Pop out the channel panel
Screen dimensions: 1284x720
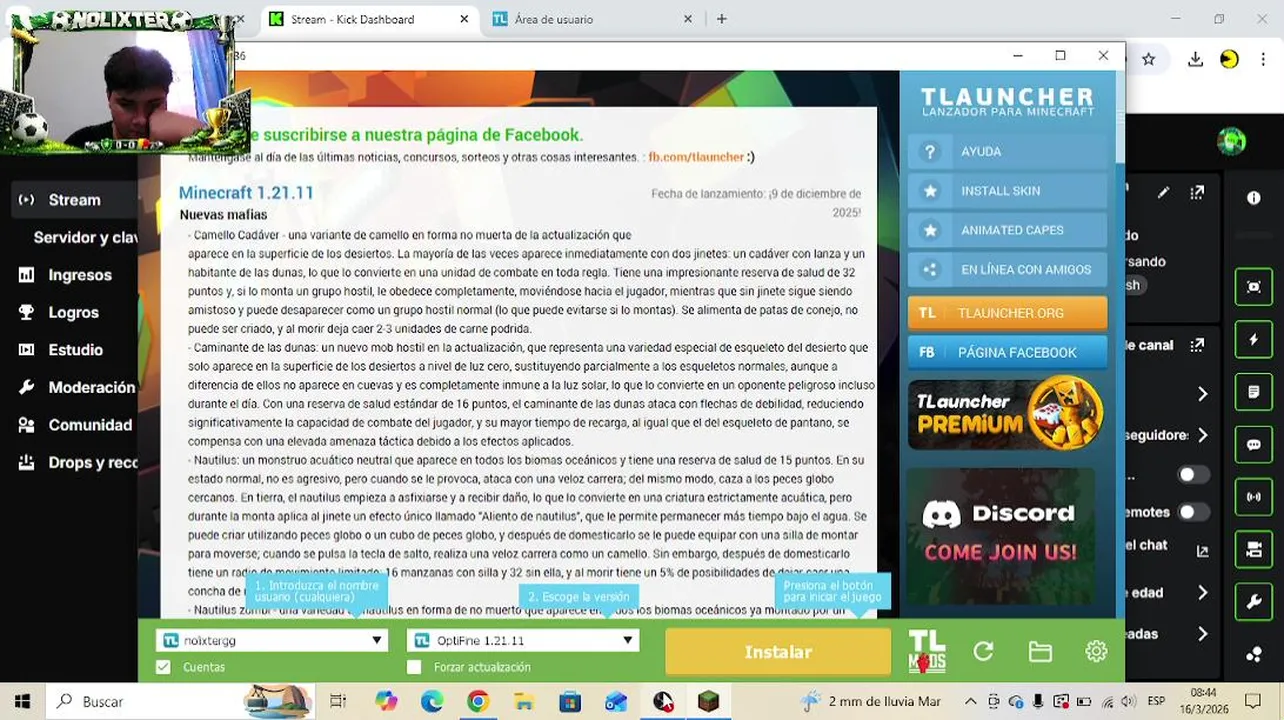click(x=1197, y=345)
